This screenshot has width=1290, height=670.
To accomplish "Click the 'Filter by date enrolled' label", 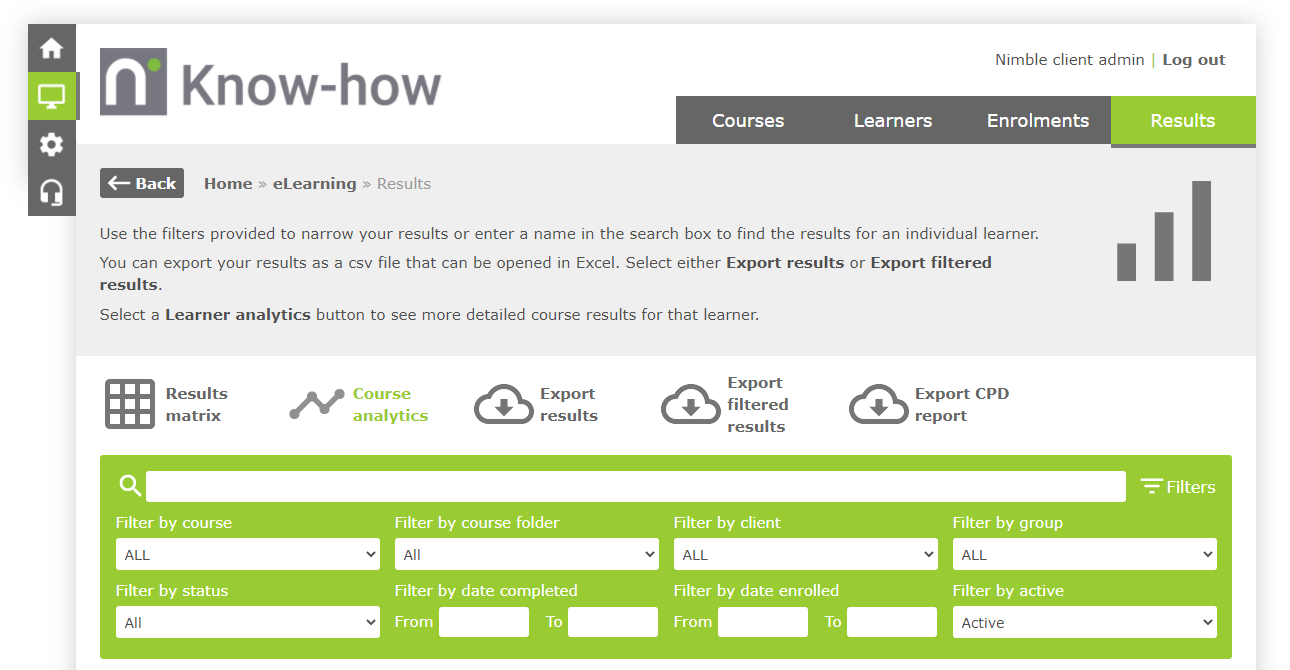I will [756, 591].
